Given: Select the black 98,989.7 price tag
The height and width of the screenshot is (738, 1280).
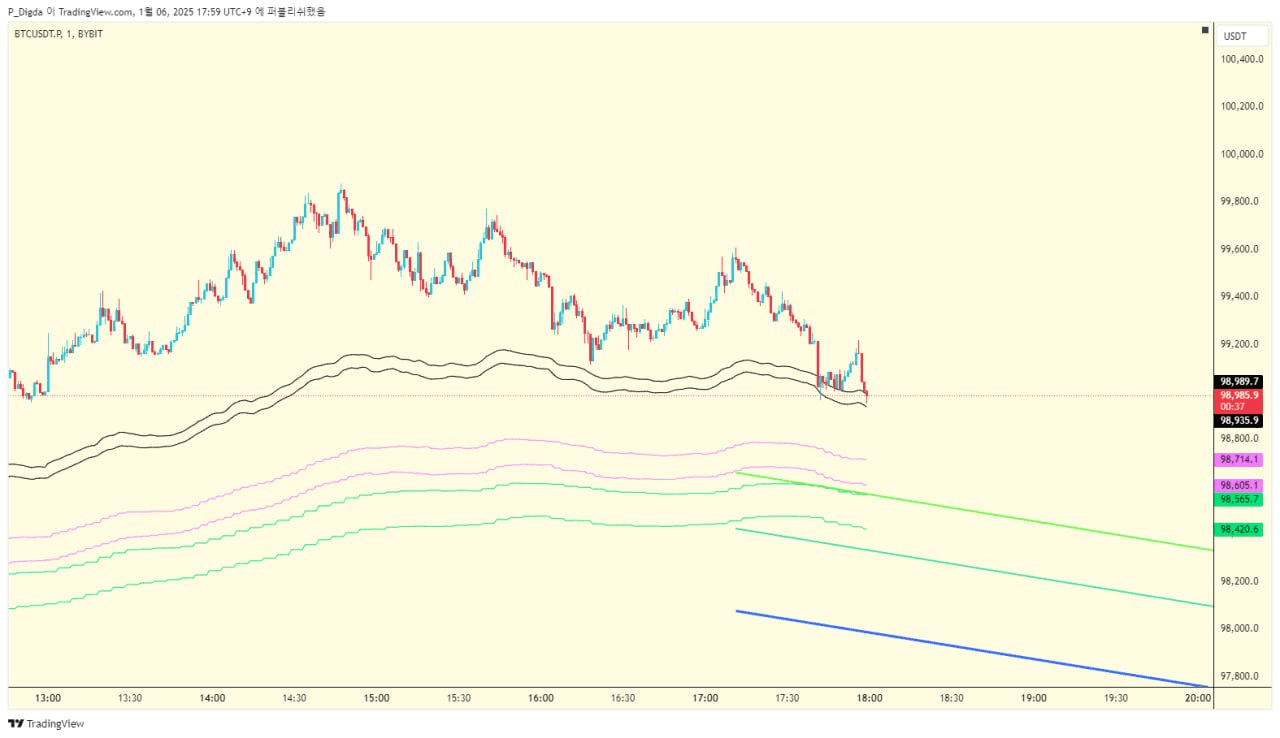Looking at the screenshot, I should (1239, 382).
